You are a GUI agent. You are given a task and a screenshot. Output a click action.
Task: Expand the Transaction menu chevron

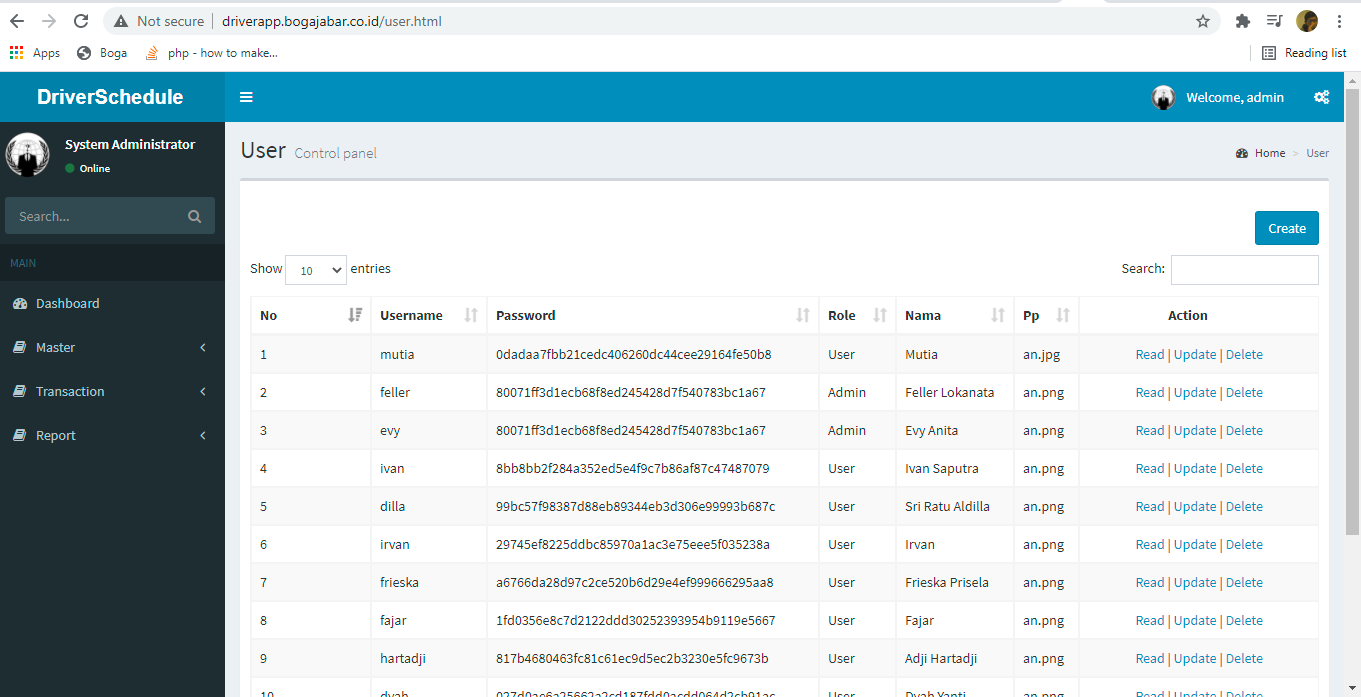(203, 391)
